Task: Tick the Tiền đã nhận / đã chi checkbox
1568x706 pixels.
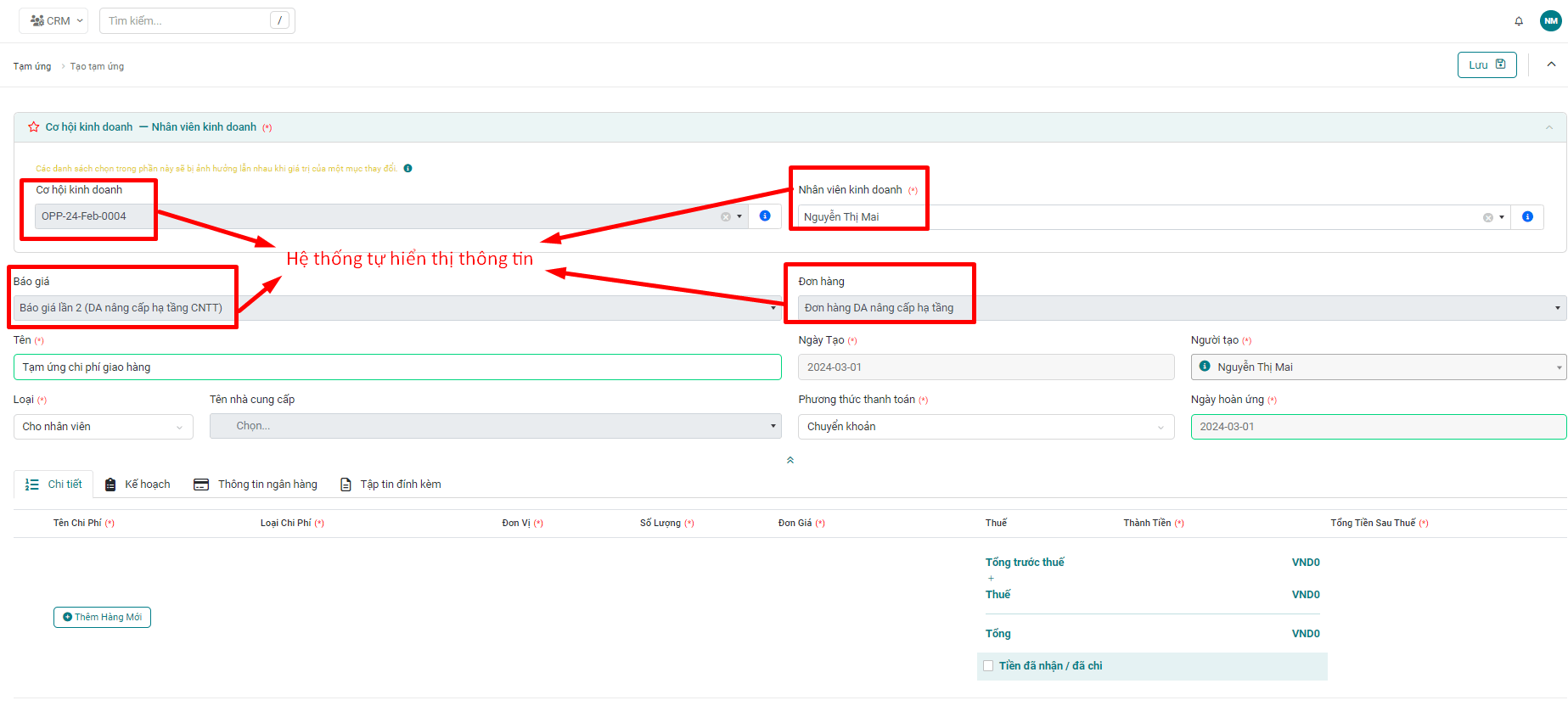Action: coord(988,666)
